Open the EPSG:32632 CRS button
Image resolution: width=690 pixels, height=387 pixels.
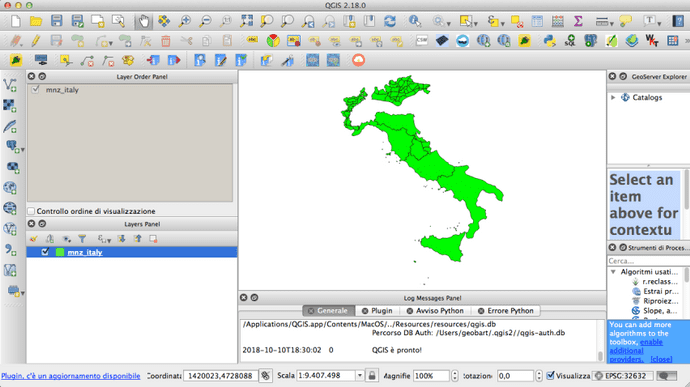pyautogui.click(x=623, y=376)
